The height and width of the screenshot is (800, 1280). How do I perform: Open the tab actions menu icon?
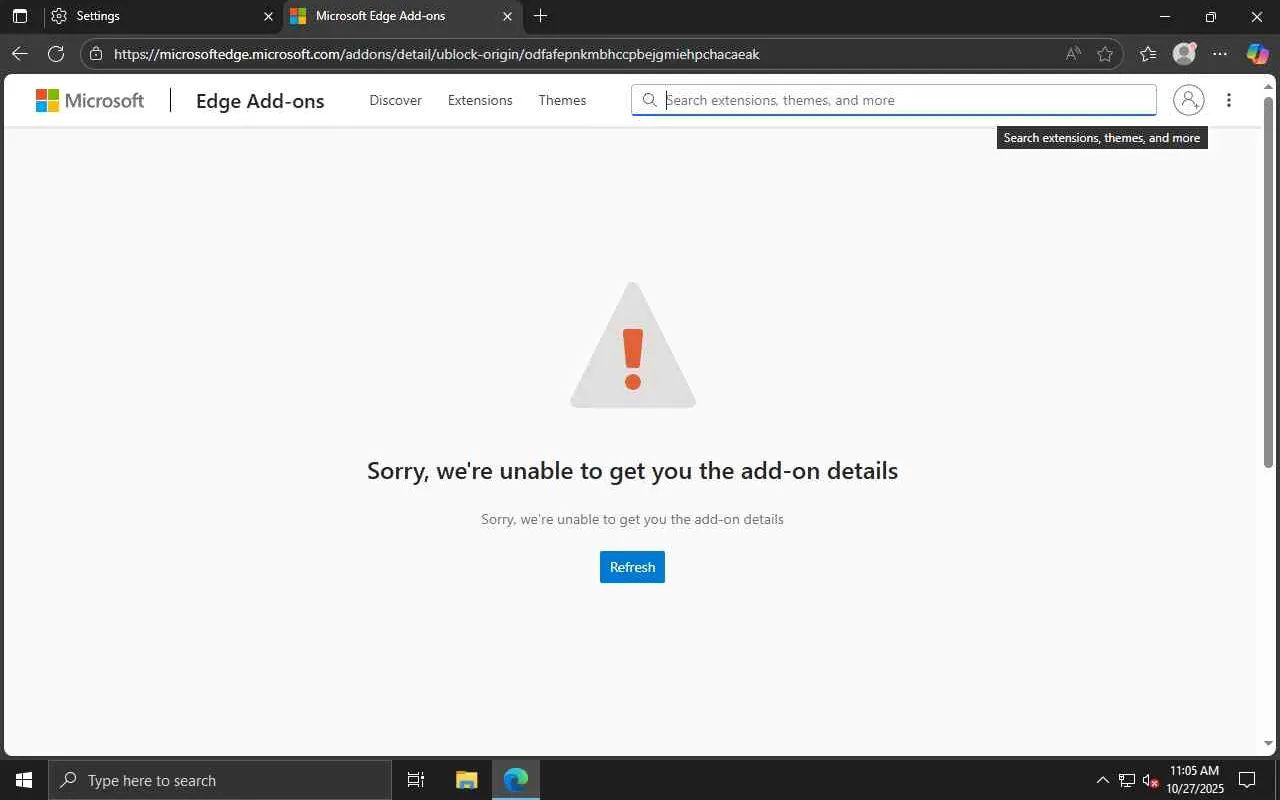click(x=20, y=16)
